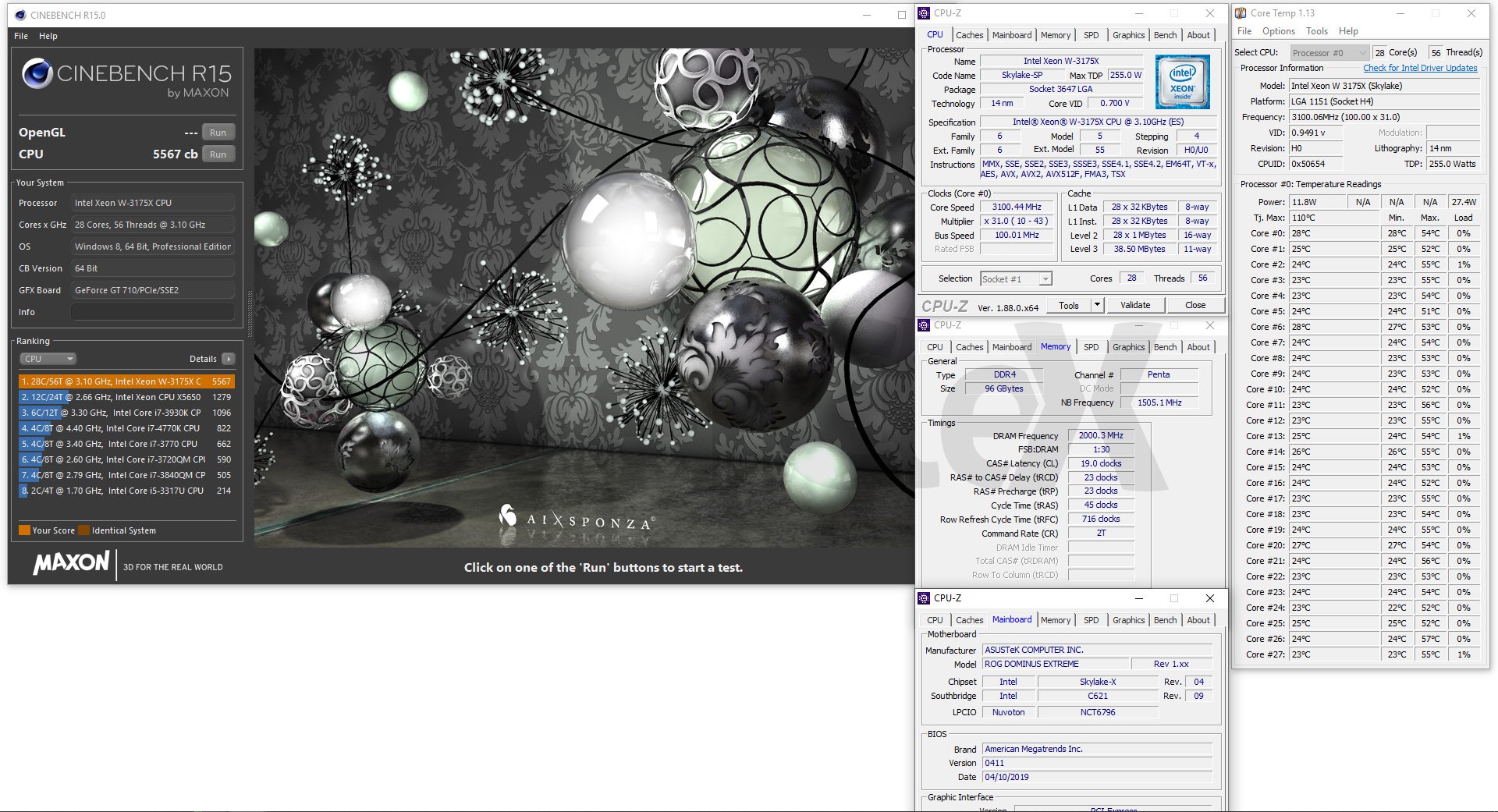Viewport: 1498px width, 812px height.
Task: Open the Help menu in Cinebench
Action: click(48, 36)
